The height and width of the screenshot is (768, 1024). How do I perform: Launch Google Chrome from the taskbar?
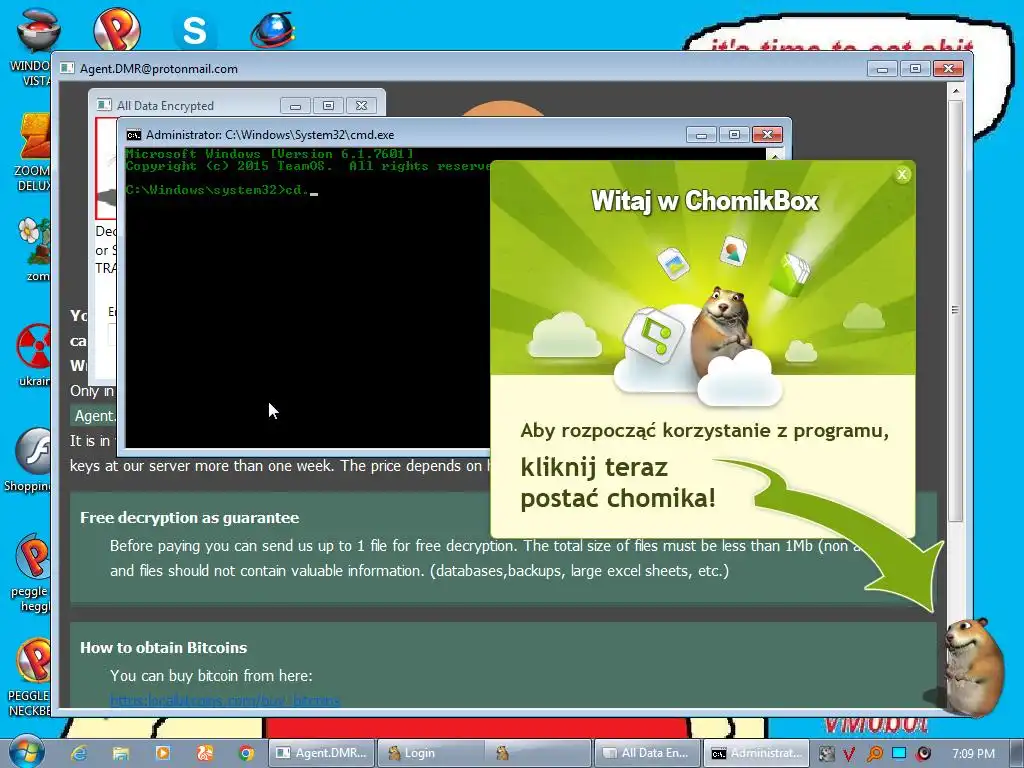(246, 753)
